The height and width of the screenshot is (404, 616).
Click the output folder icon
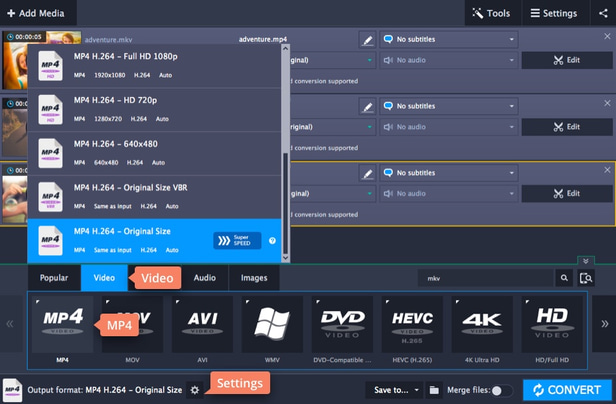click(x=434, y=390)
